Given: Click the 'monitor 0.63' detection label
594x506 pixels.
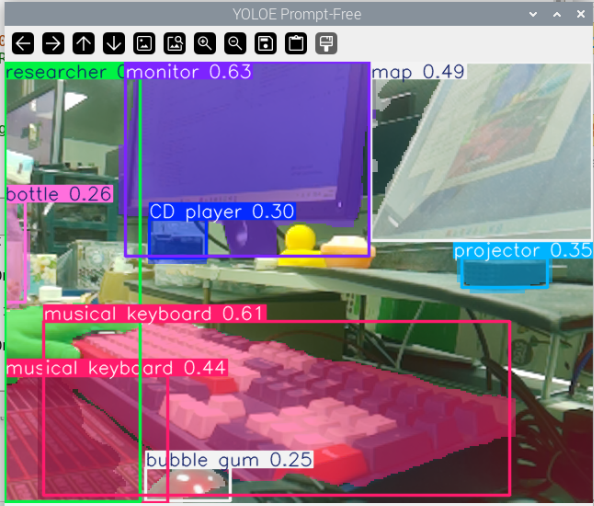Looking at the screenshot, I should 189,72.
